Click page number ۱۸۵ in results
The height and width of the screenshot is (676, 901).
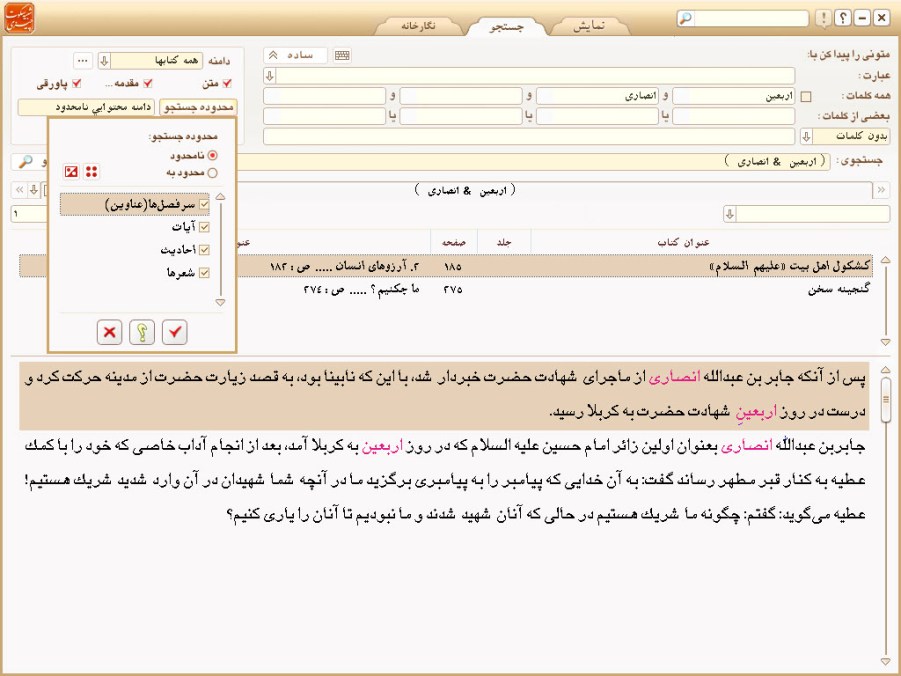click(453, 266)
